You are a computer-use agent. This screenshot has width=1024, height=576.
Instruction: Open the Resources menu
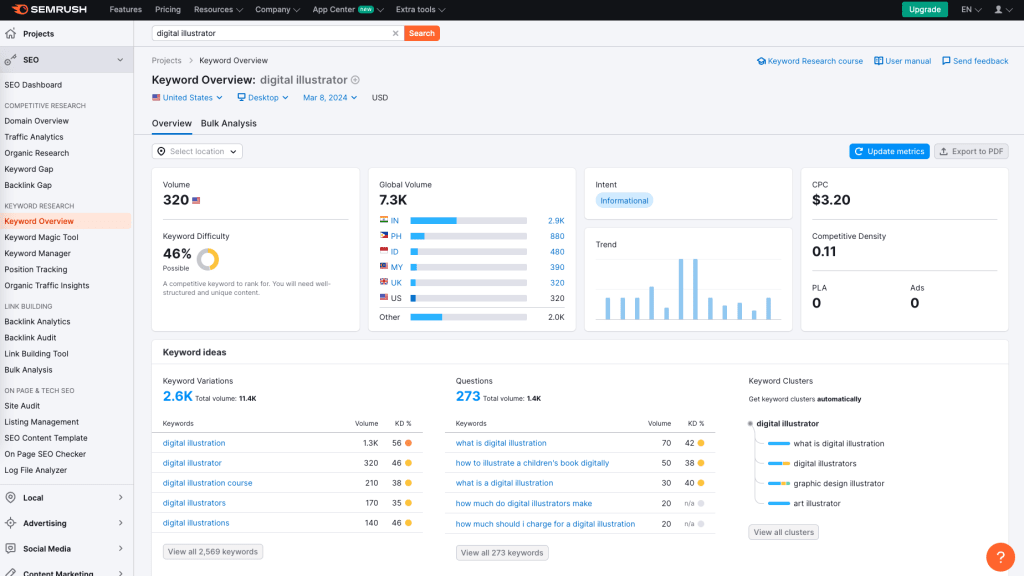click(218, 9)
